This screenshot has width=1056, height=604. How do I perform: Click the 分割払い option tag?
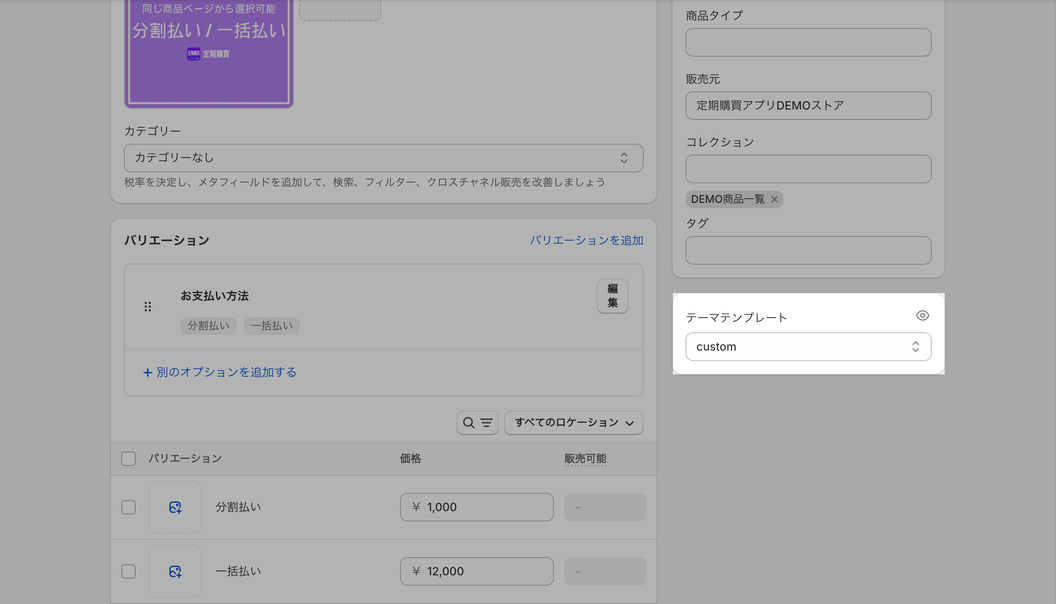209,326
